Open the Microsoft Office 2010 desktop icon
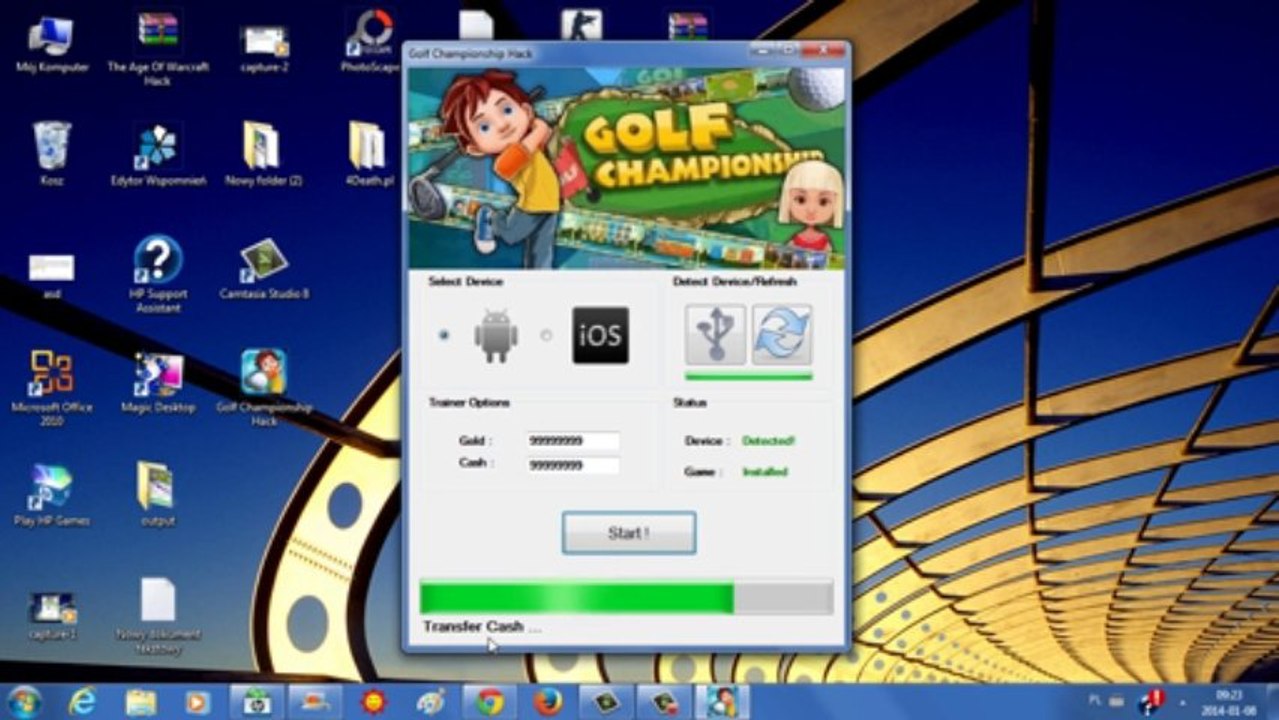The width and height of the screenshot is (1279, 720). [x=52, y=387]
